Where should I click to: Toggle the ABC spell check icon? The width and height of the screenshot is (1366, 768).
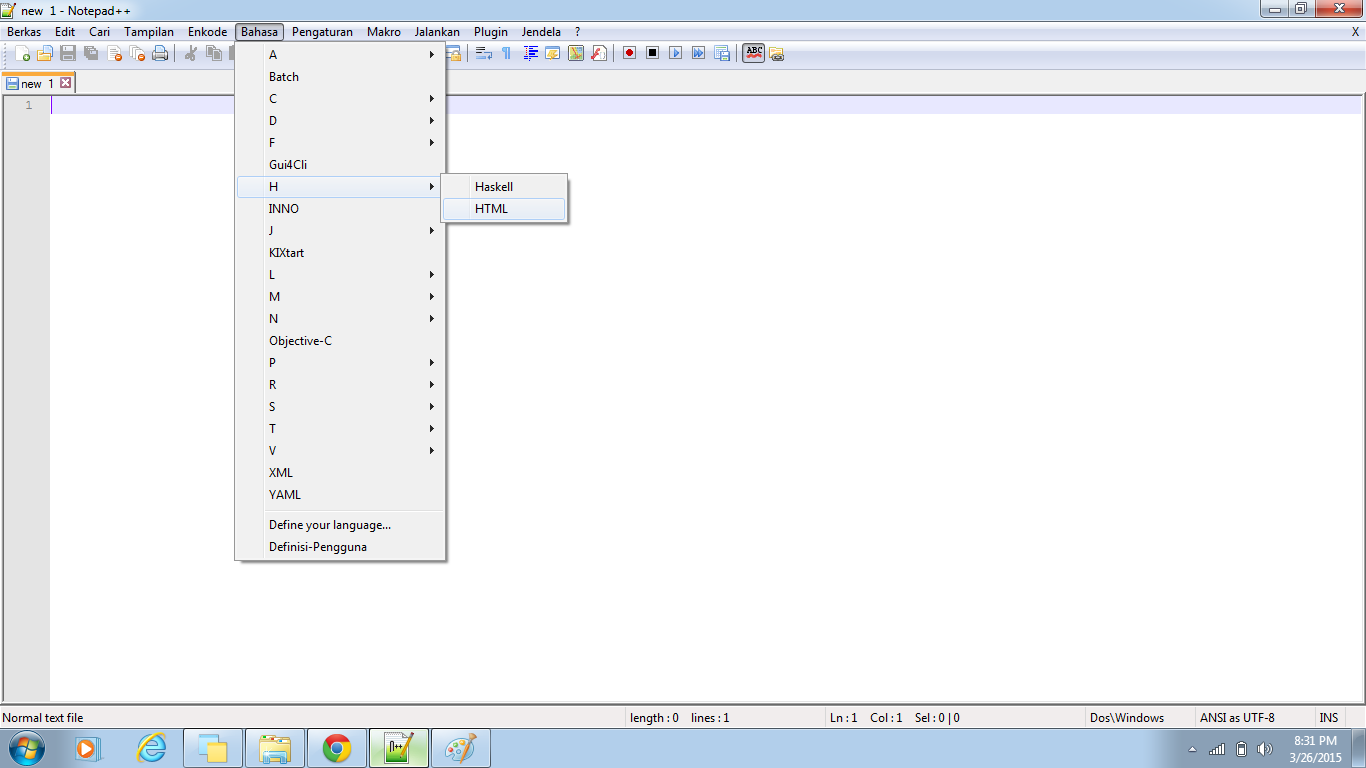pos(753,53)
